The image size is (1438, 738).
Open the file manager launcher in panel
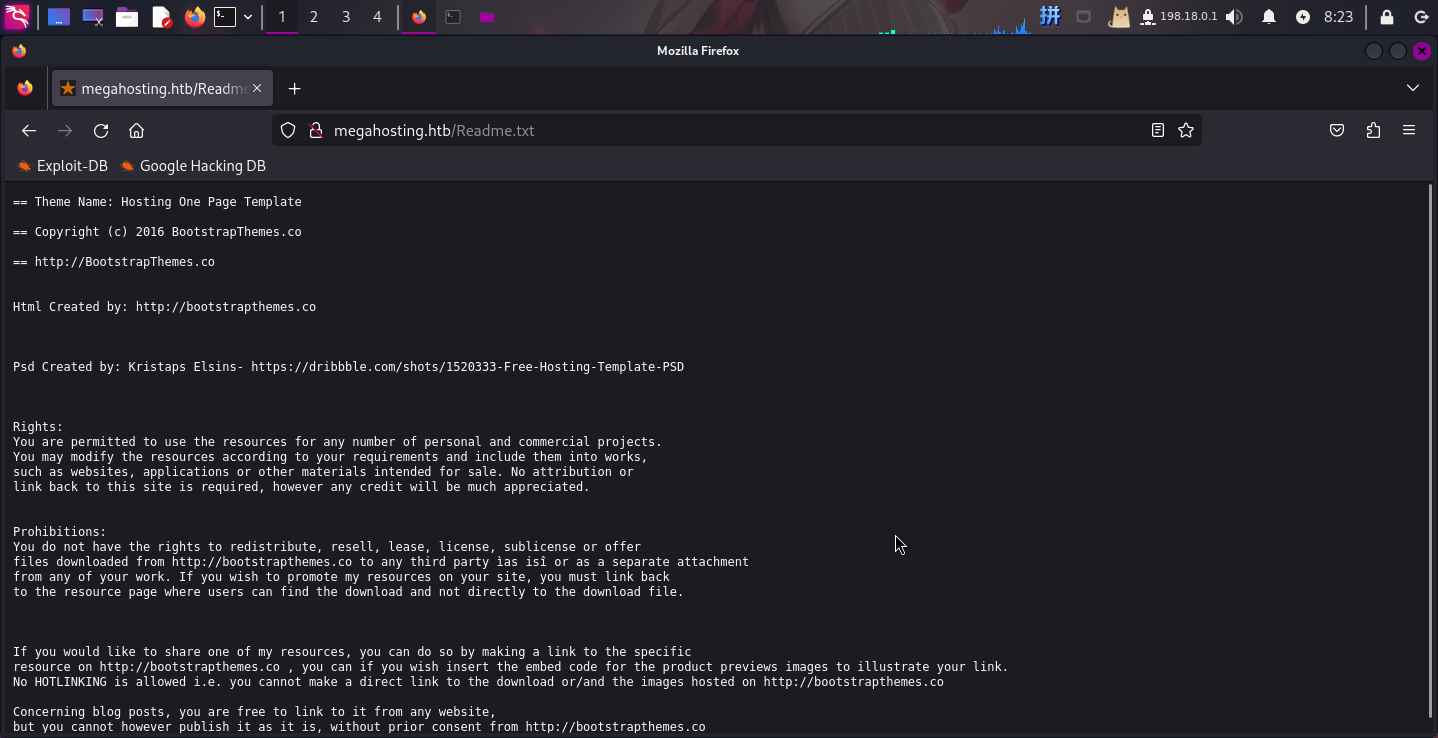pyautogui.click(x=127, y=17)
